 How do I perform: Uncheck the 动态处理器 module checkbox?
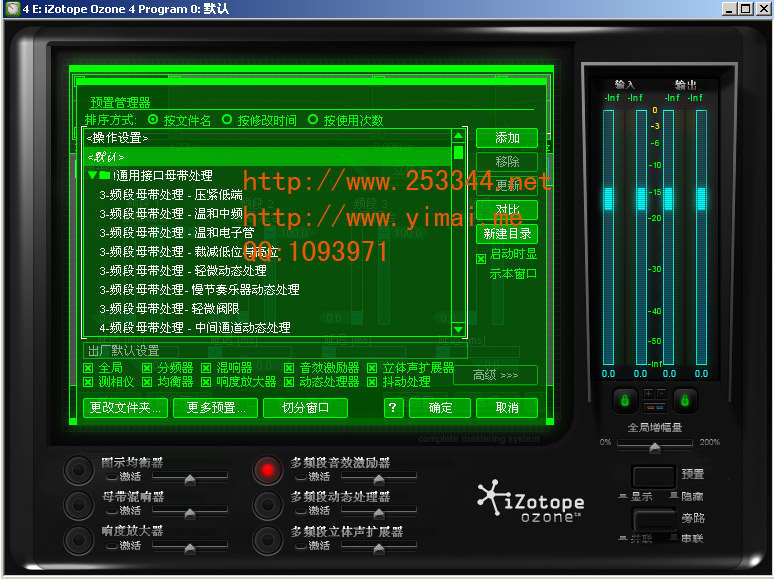(289, 382)
